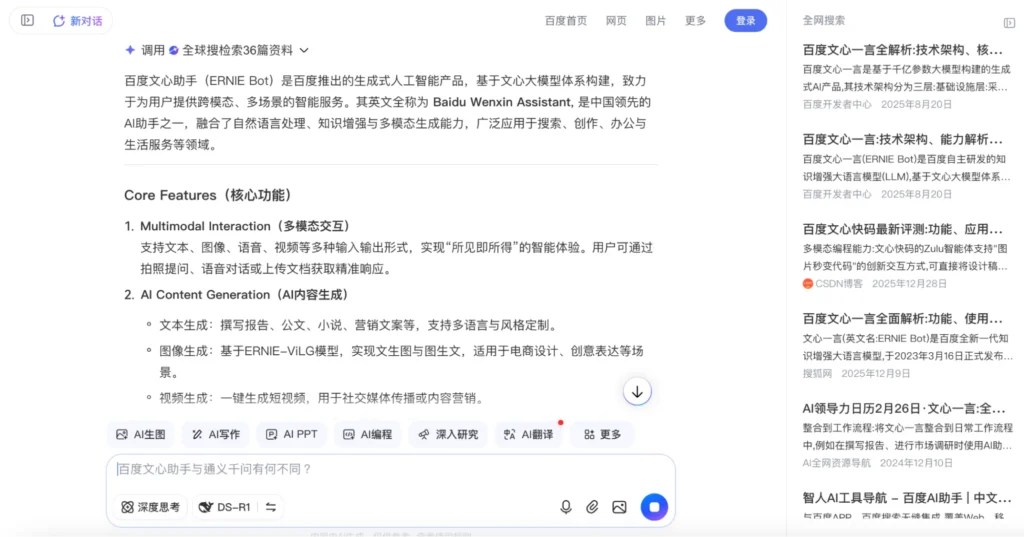Click the 文本生成 bullet line
This screenshot has height=537, width=1024.
360,325
